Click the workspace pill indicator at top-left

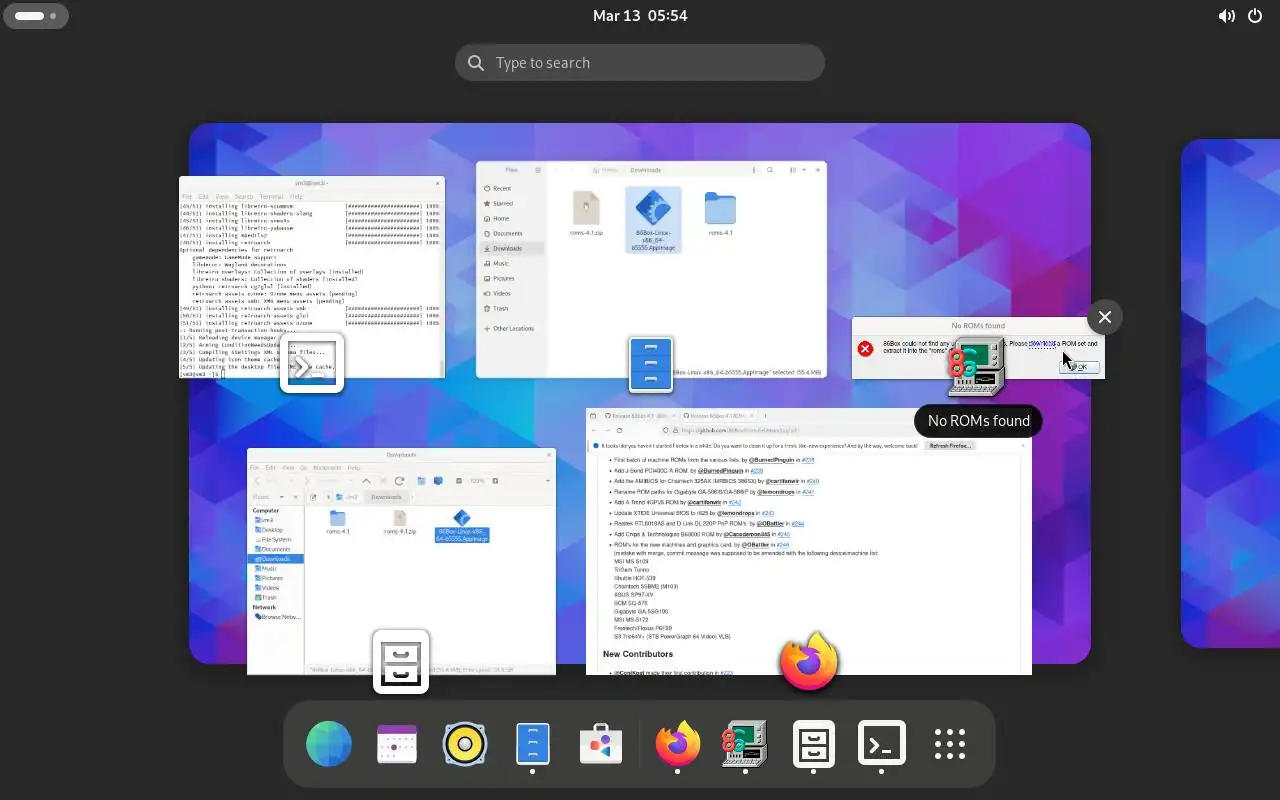tap(36, 16)
